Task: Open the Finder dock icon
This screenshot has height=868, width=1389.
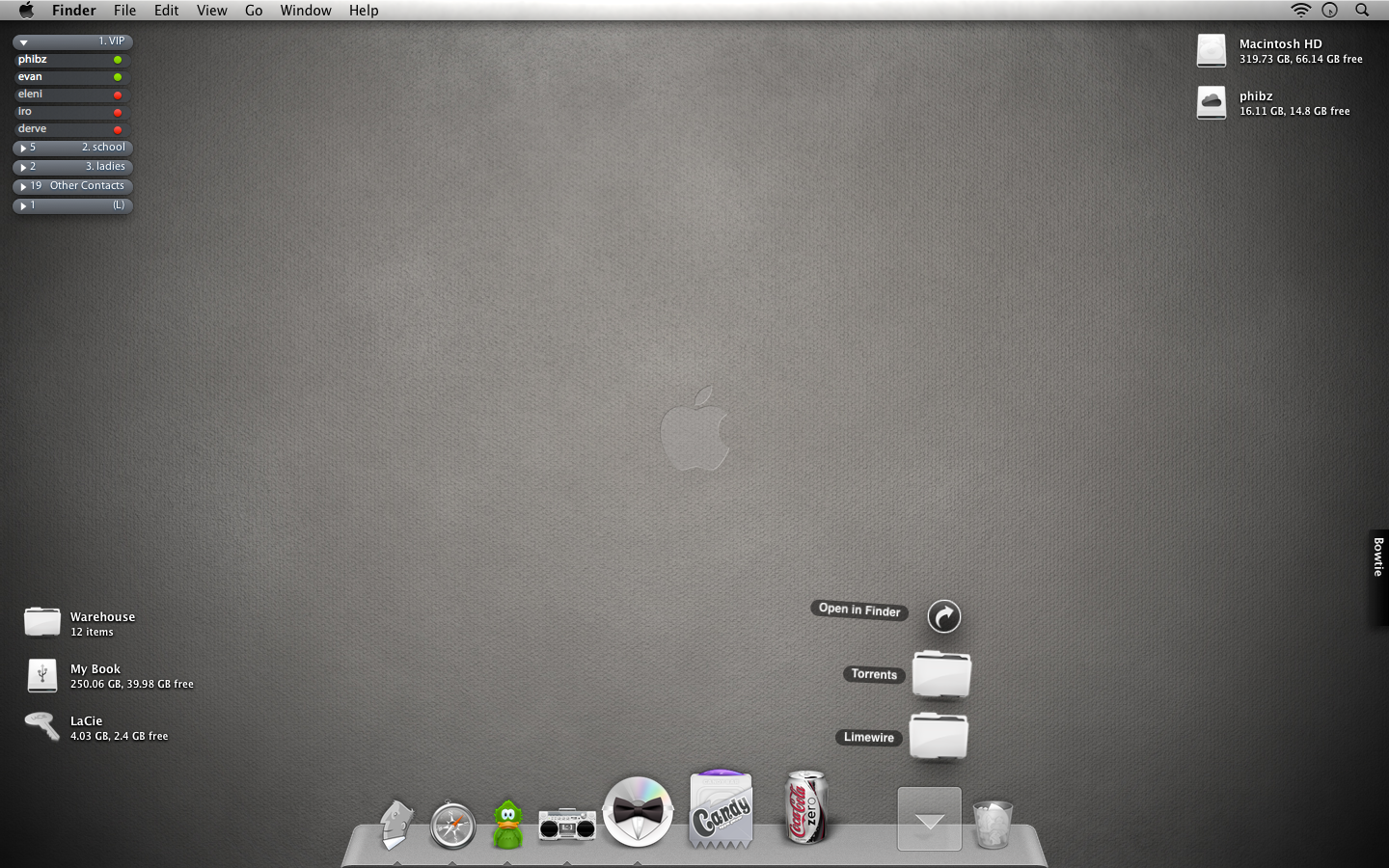Action: click(x=396, y=825)
